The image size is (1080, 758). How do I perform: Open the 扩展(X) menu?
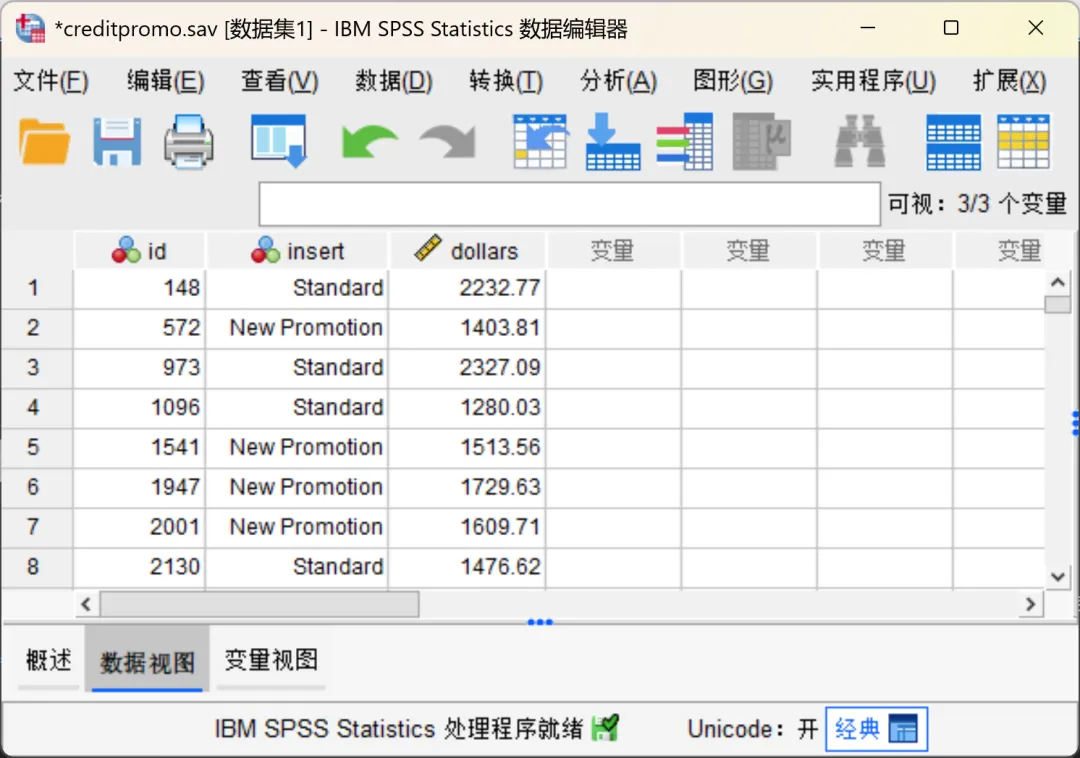tap(1009, 81)
